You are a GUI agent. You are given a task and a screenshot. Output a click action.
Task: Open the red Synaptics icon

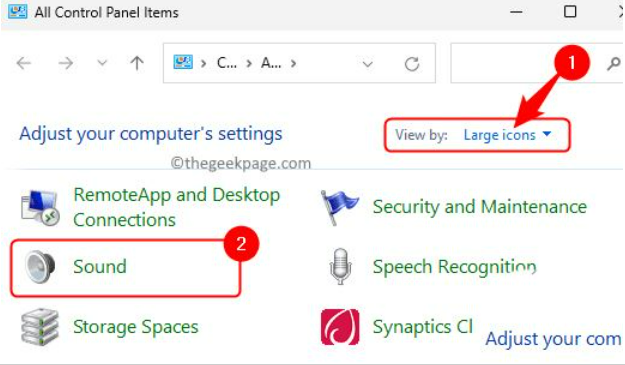point(340,327)
